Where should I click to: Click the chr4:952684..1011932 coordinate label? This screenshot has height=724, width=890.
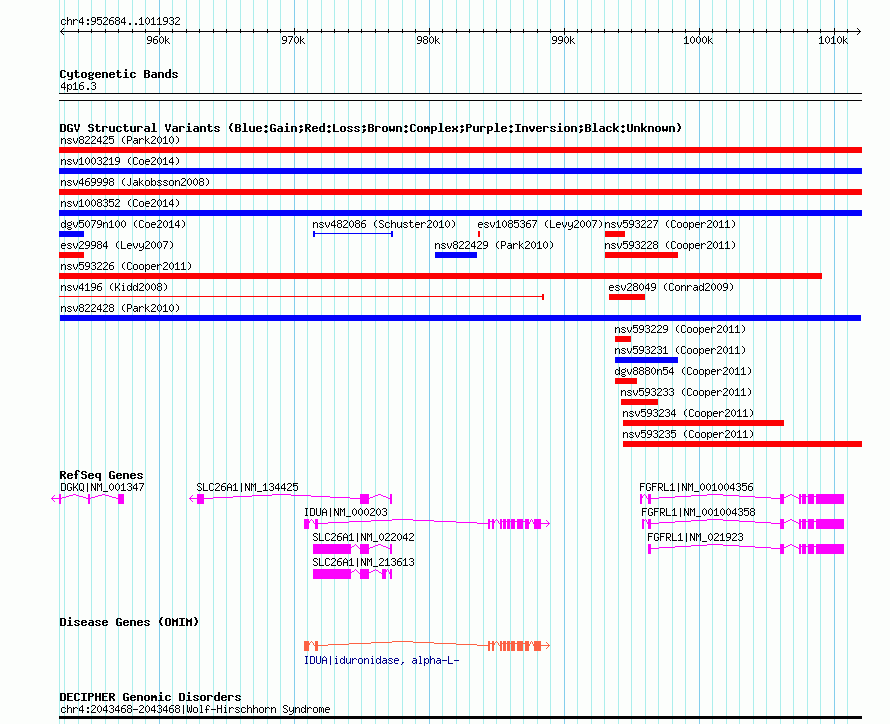pyautogui.click(x=120, y=21)
